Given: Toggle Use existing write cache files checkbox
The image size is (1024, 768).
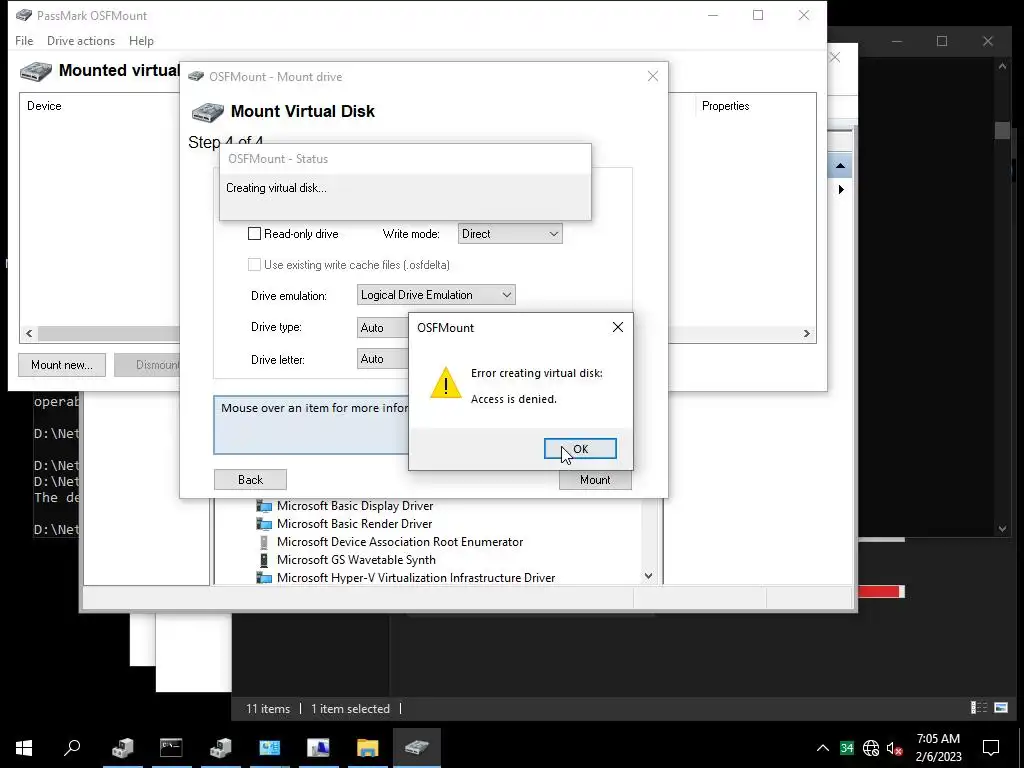Looking at the screenshot, I should click(x=255, y=264).
